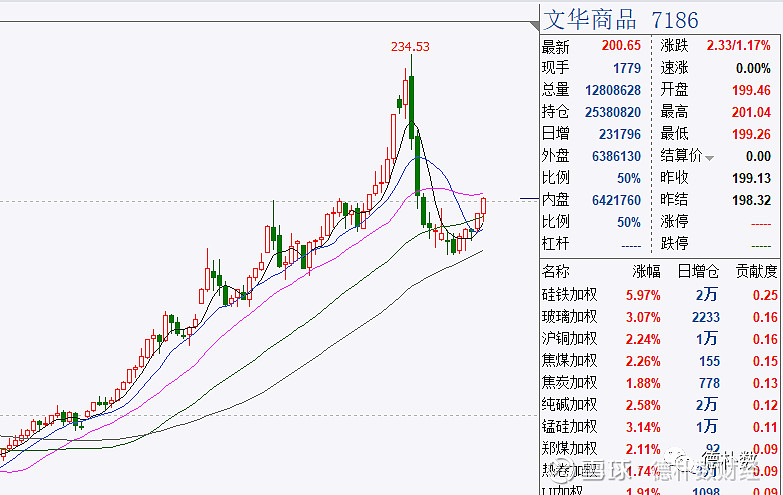
Task: Click the 郑煤加权 row
Action: pyautogui.click(x=660, y=449)
